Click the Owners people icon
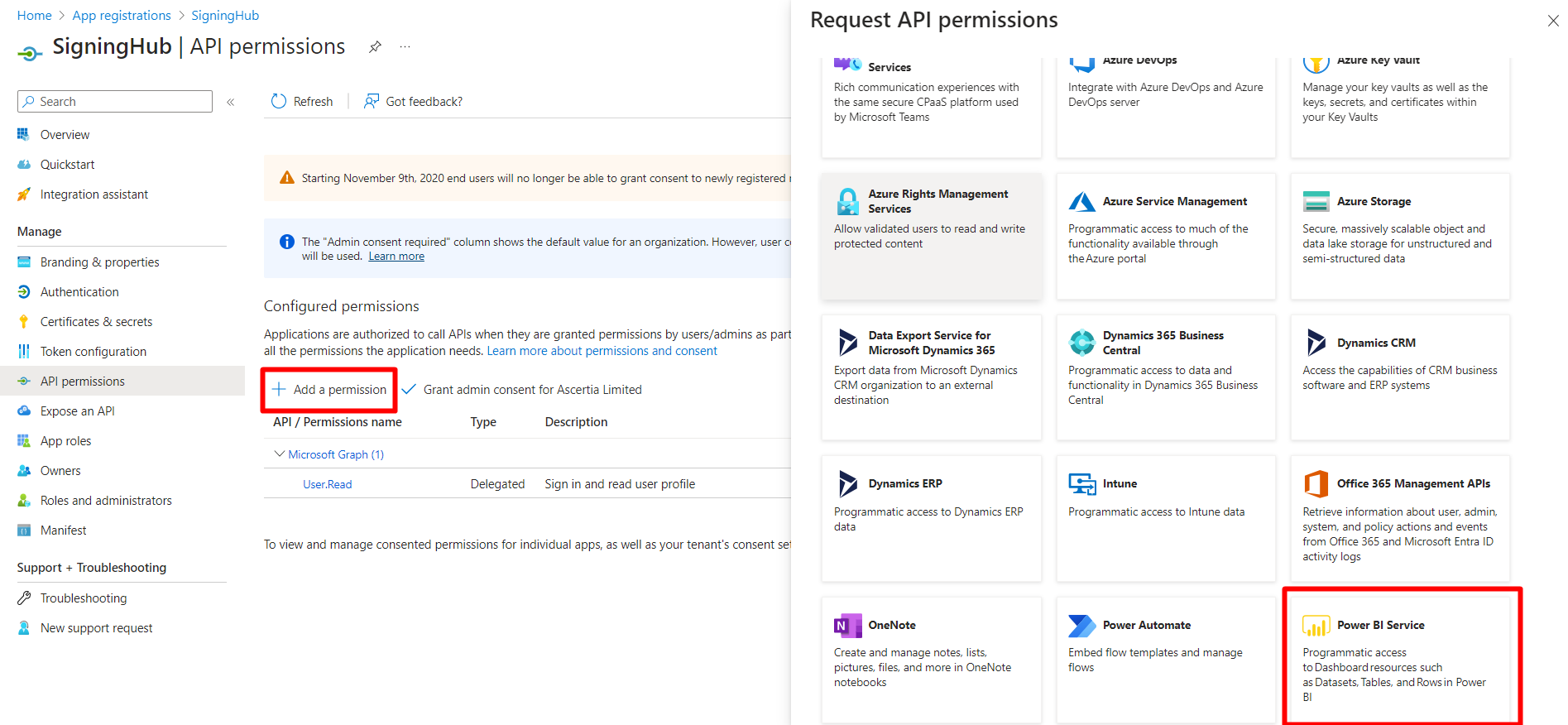 (x=24, y=470)
